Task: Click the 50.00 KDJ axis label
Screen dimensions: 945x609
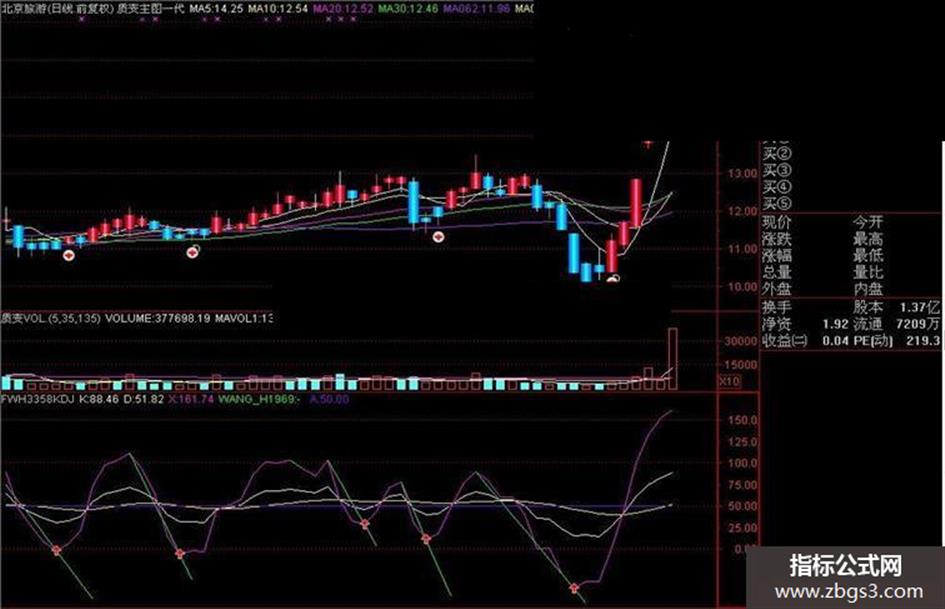Action: pyautogui.click(x=742, y=506)
